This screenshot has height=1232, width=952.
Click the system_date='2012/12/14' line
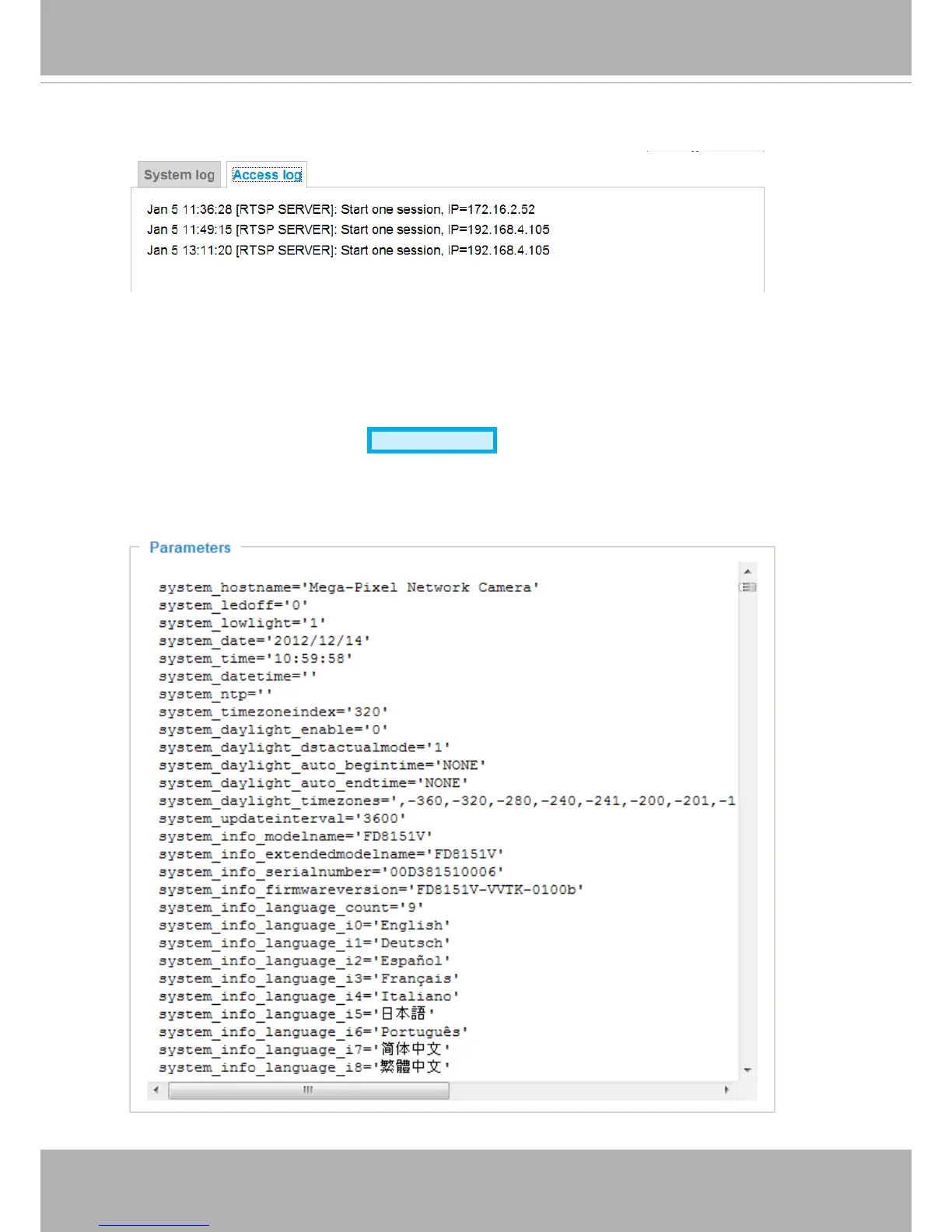tap(264, 641)
